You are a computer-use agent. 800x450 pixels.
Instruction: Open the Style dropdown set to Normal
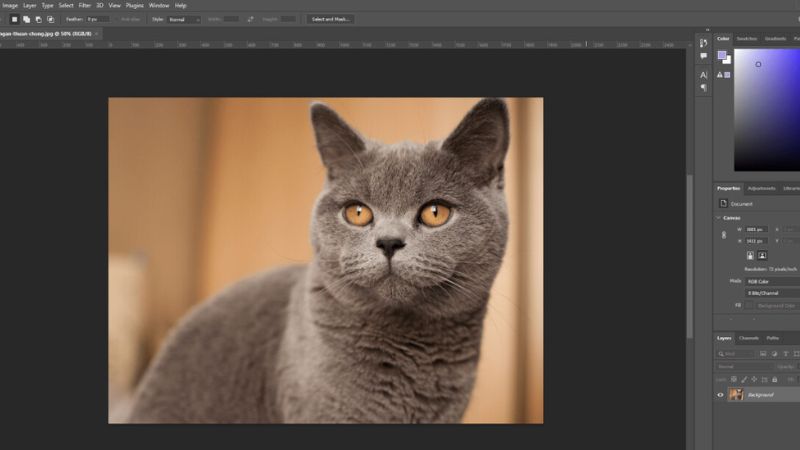(183, 19)
